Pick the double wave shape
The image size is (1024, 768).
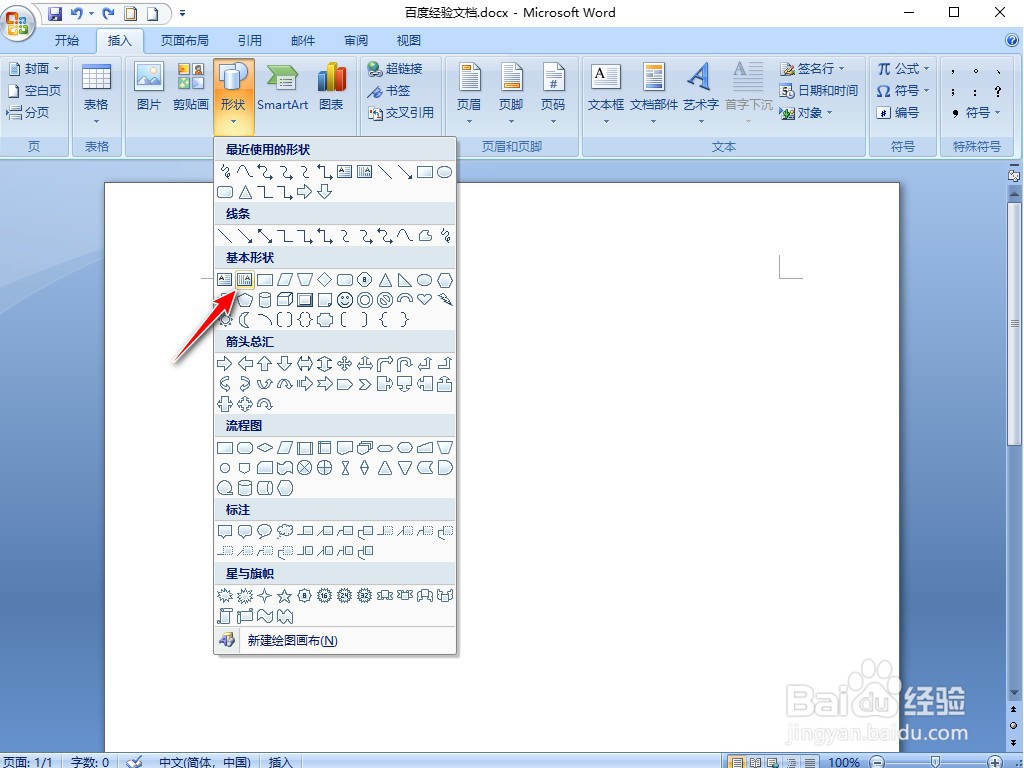[285, 615]
